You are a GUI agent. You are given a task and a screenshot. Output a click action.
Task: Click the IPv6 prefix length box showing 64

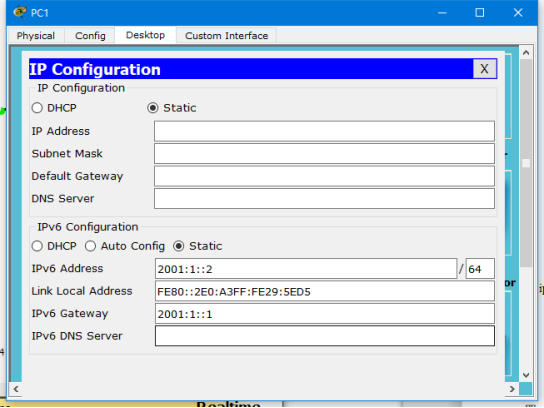point(480,269)
